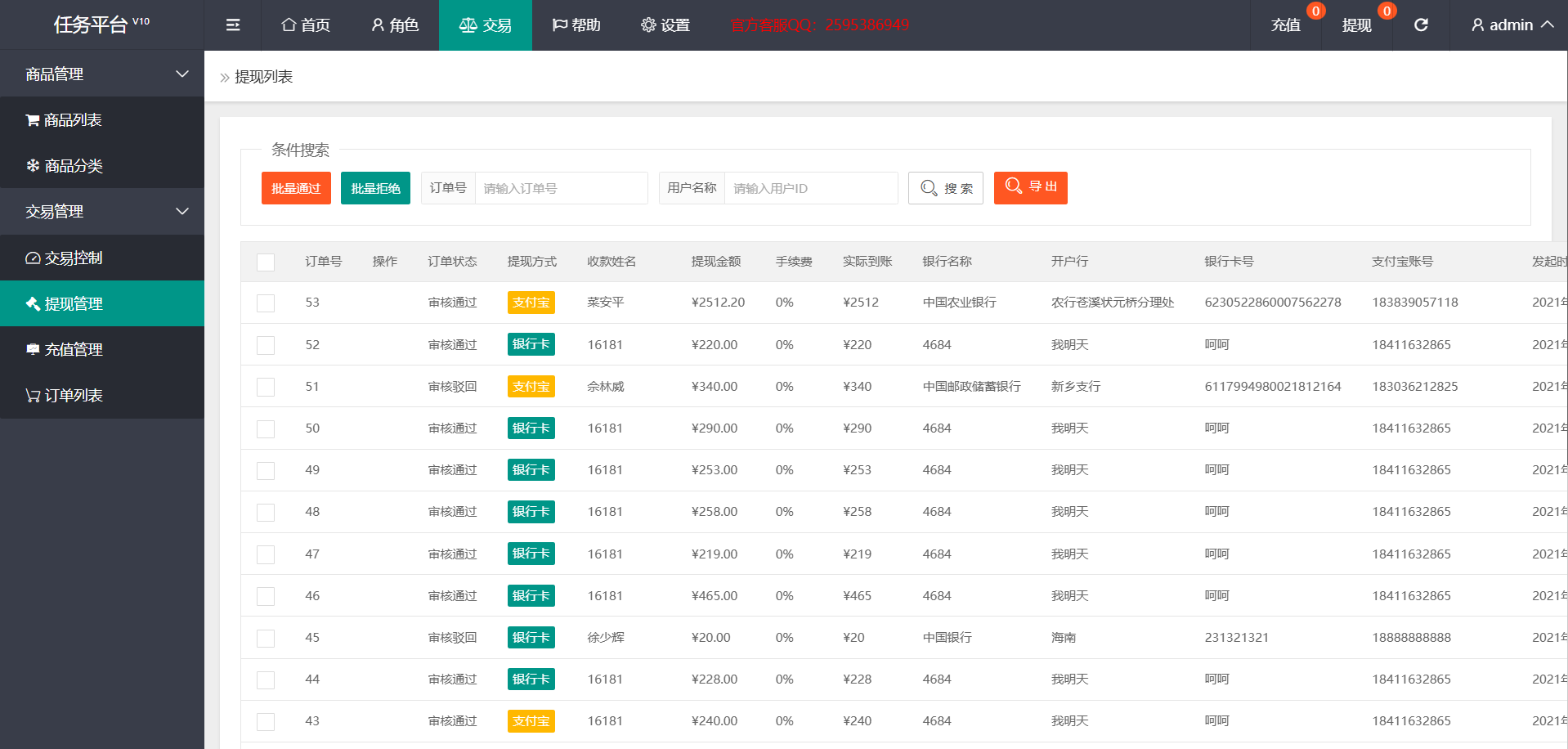Click the icon beside 充值管理
1568x749 pixels.
pyautogui.click(x=33, y=349)
